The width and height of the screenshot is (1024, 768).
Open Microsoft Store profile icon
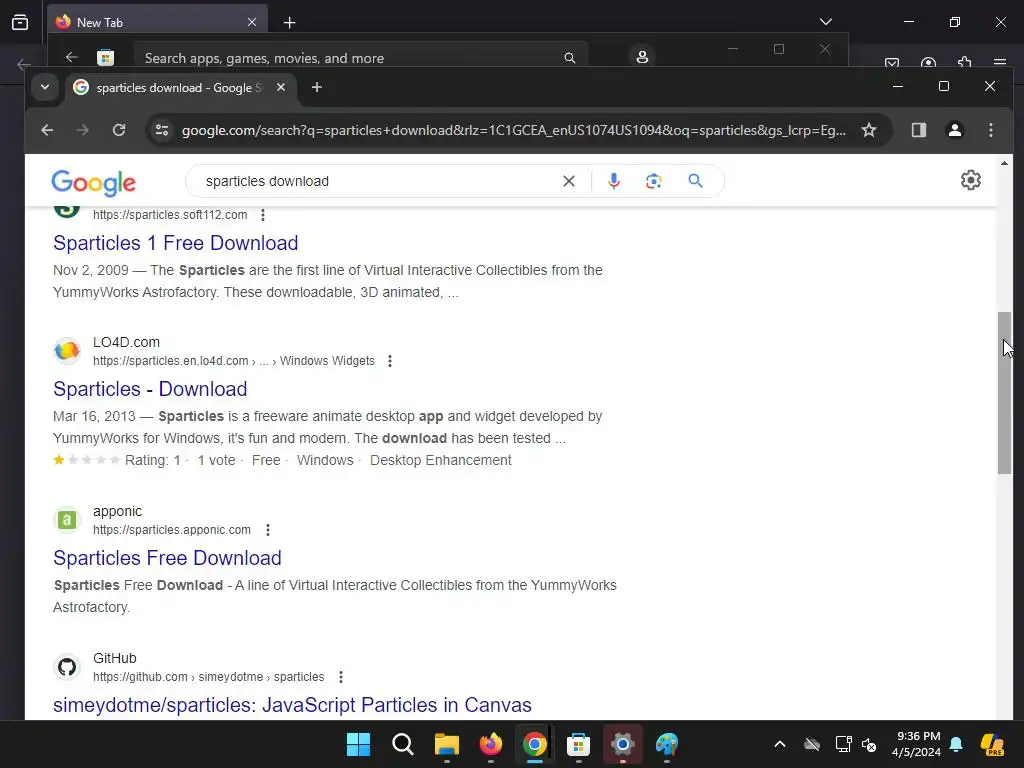coord(642,57)
